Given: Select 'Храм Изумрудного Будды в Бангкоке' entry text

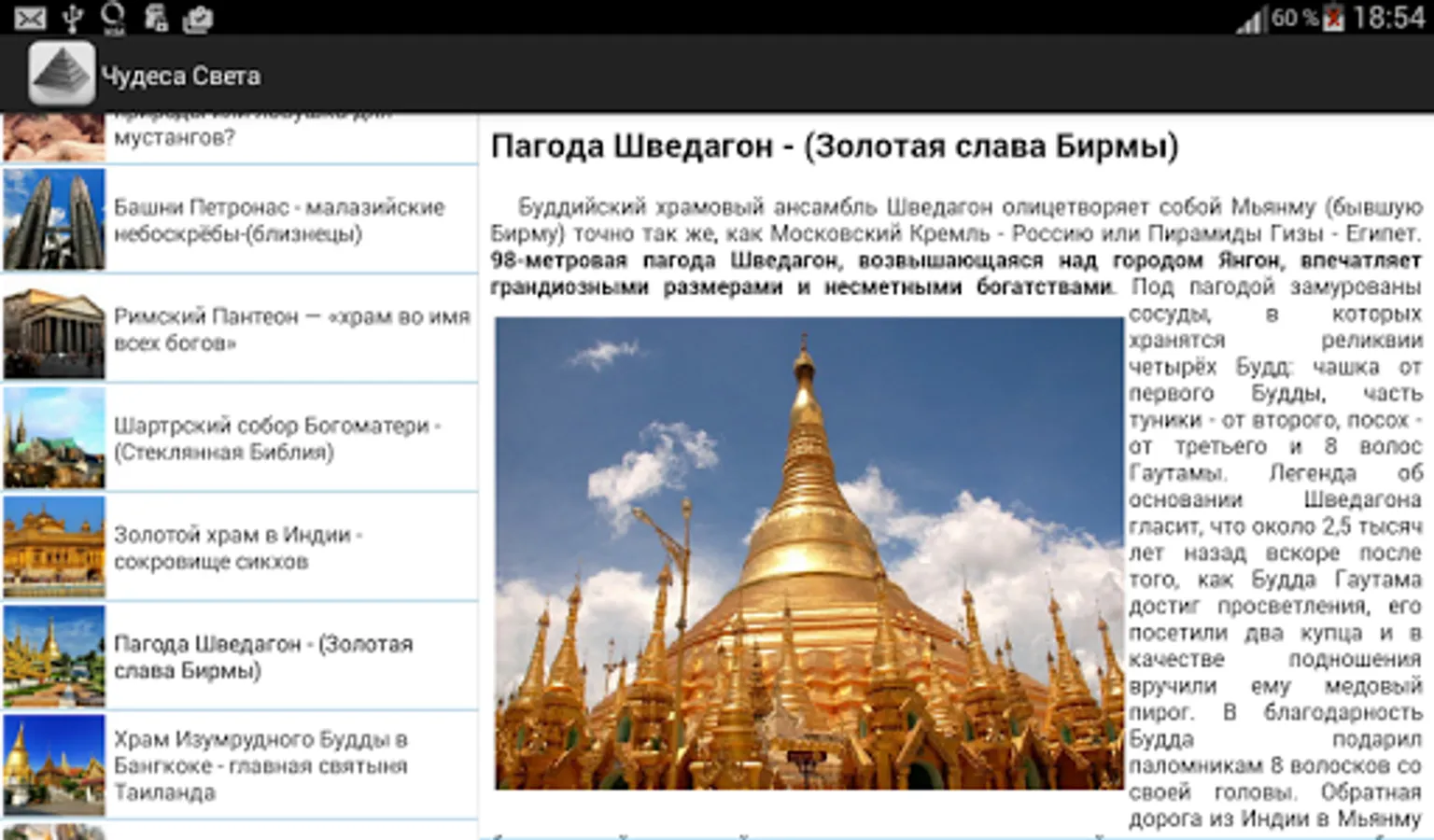Looking at the screenshot, I should click(x=261, y=765).
